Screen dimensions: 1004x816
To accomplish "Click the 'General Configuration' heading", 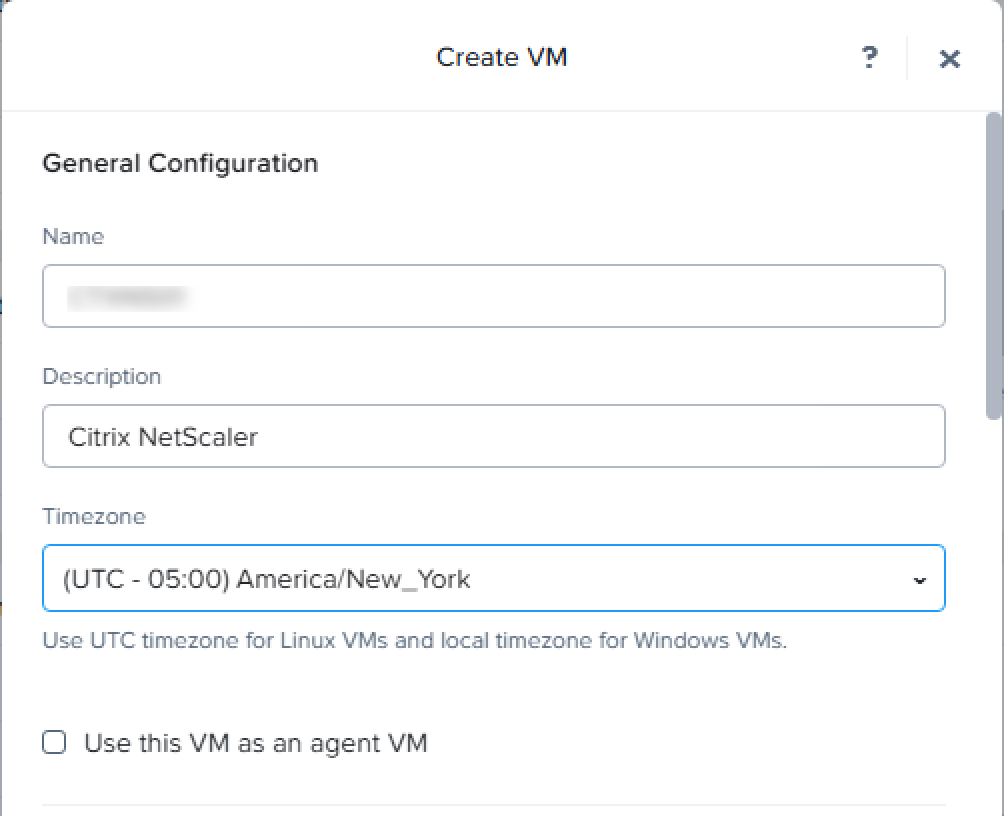I will tap(180, 163).
